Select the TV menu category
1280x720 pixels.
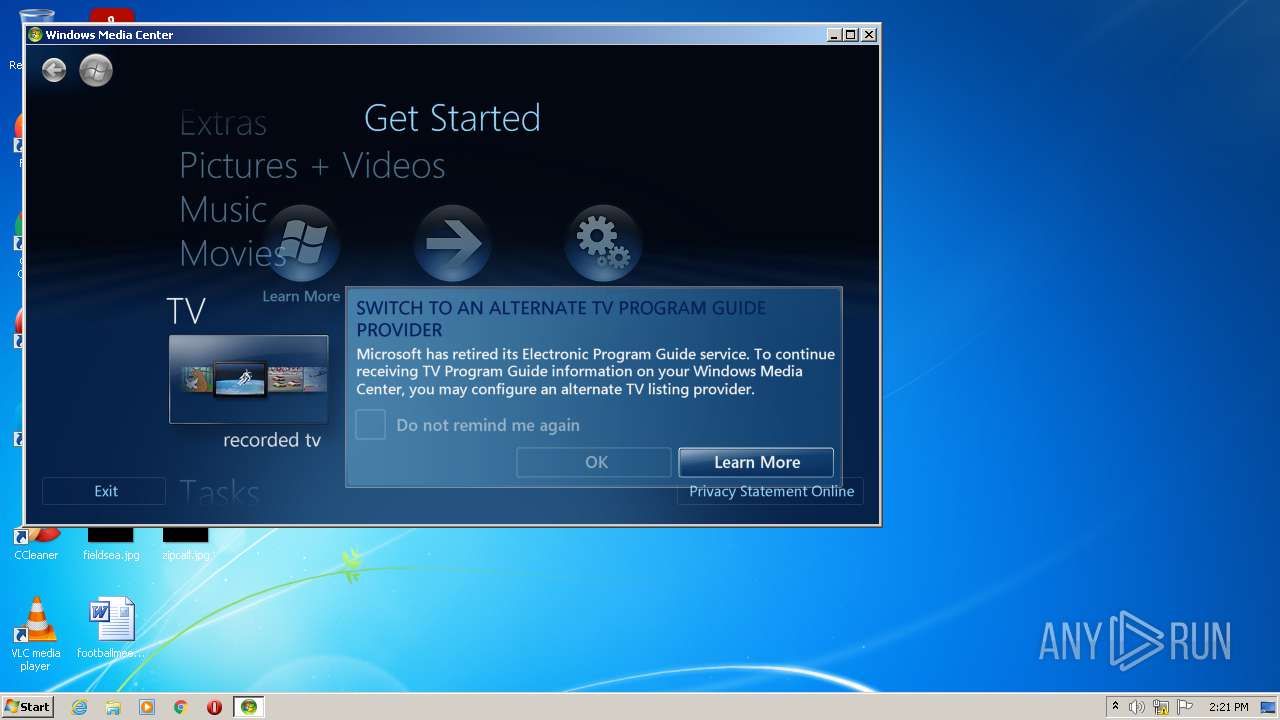(x=186, y=311)
